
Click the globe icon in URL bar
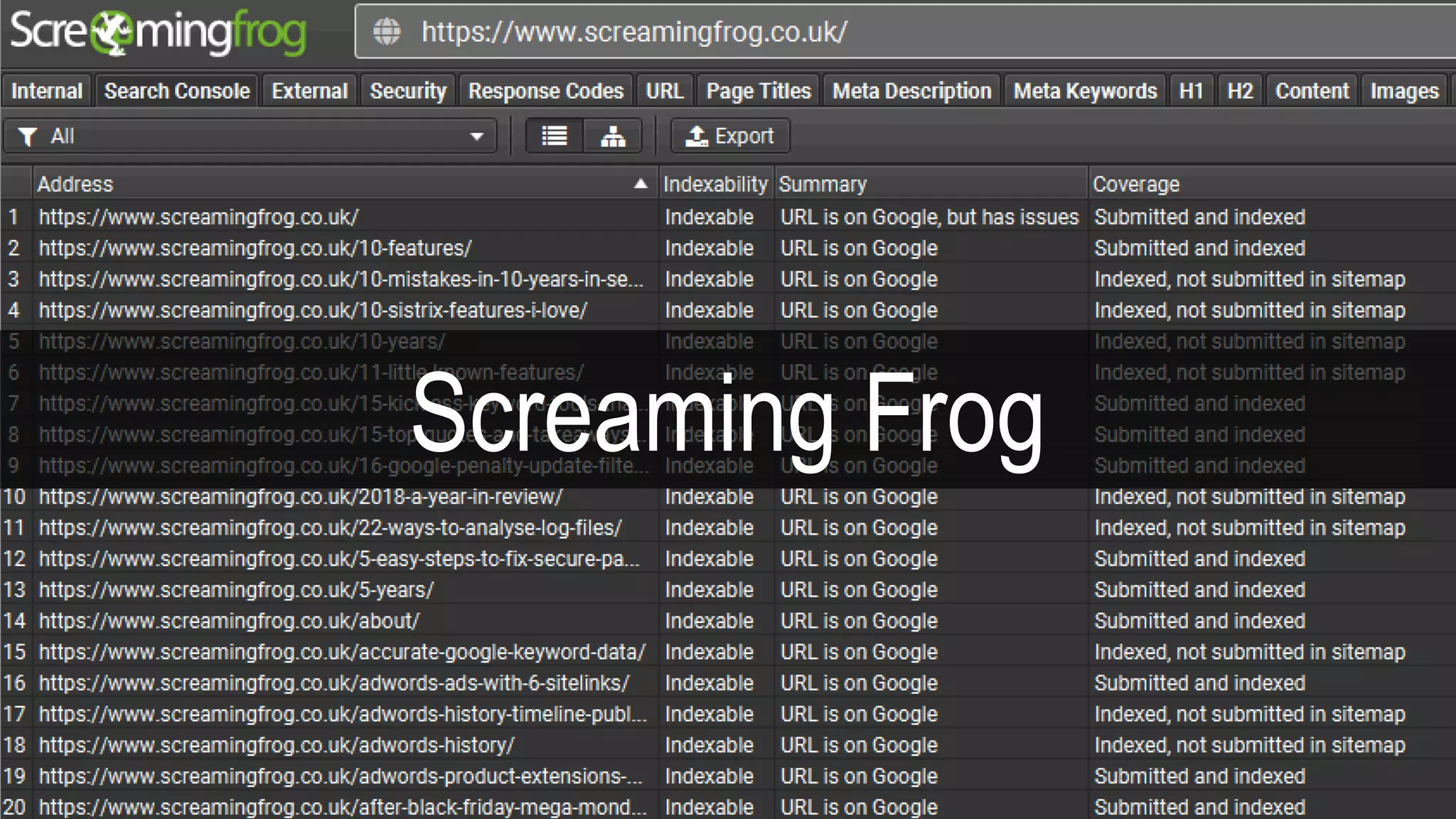(387, 31)
